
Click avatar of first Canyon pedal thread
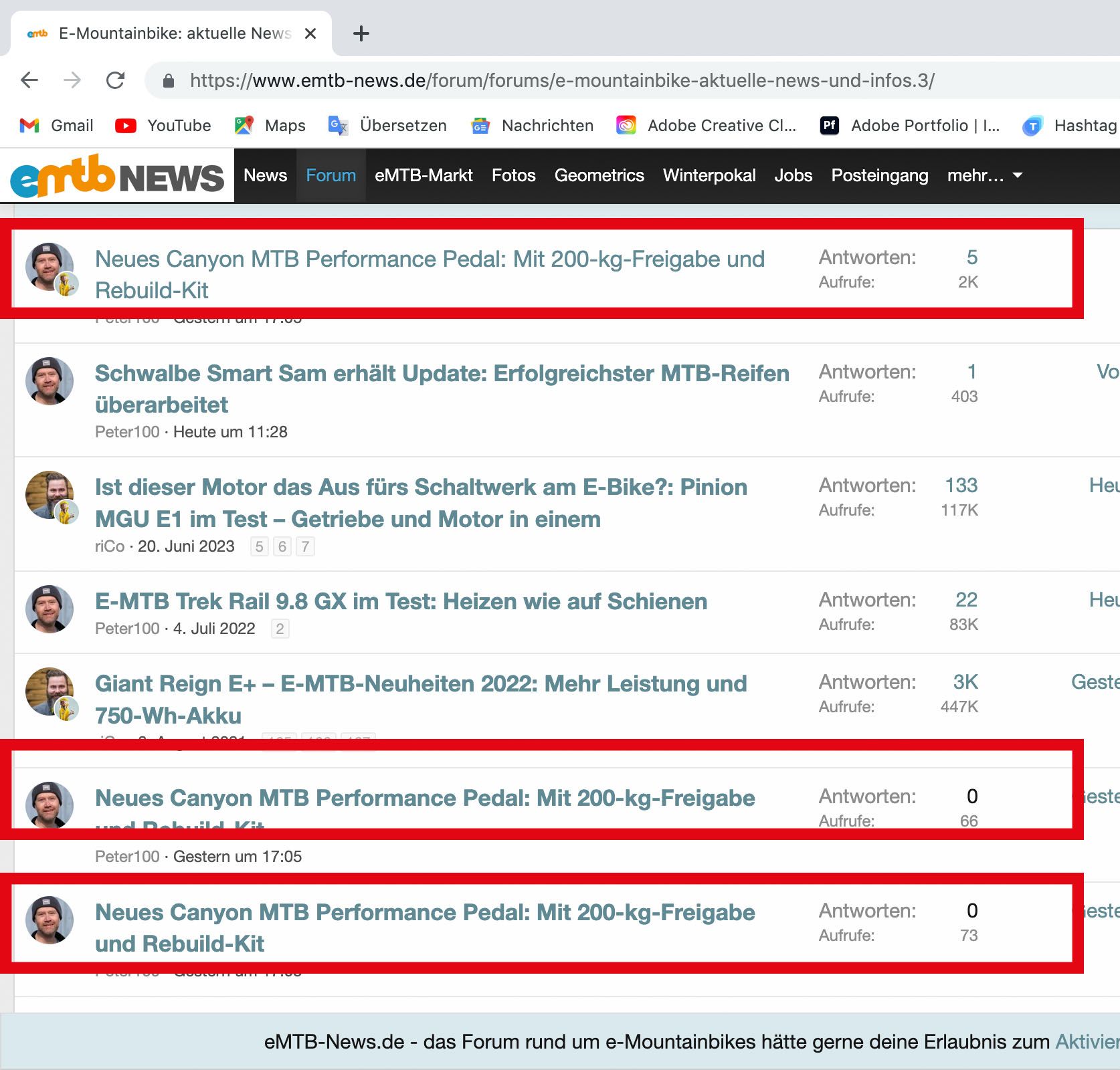click(50, 267)
